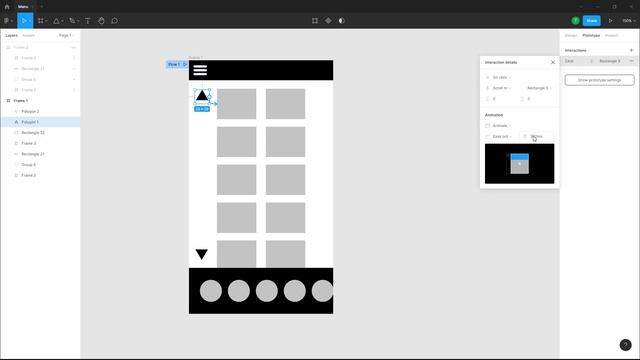Click the black footer bar in the frame

(x=261, y=291)
